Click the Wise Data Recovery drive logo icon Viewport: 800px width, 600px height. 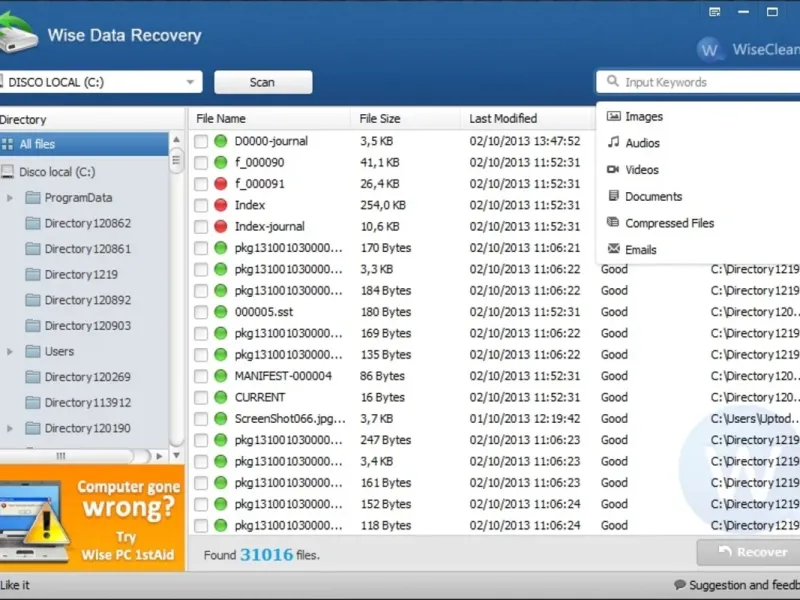click(x=18, y=33)
